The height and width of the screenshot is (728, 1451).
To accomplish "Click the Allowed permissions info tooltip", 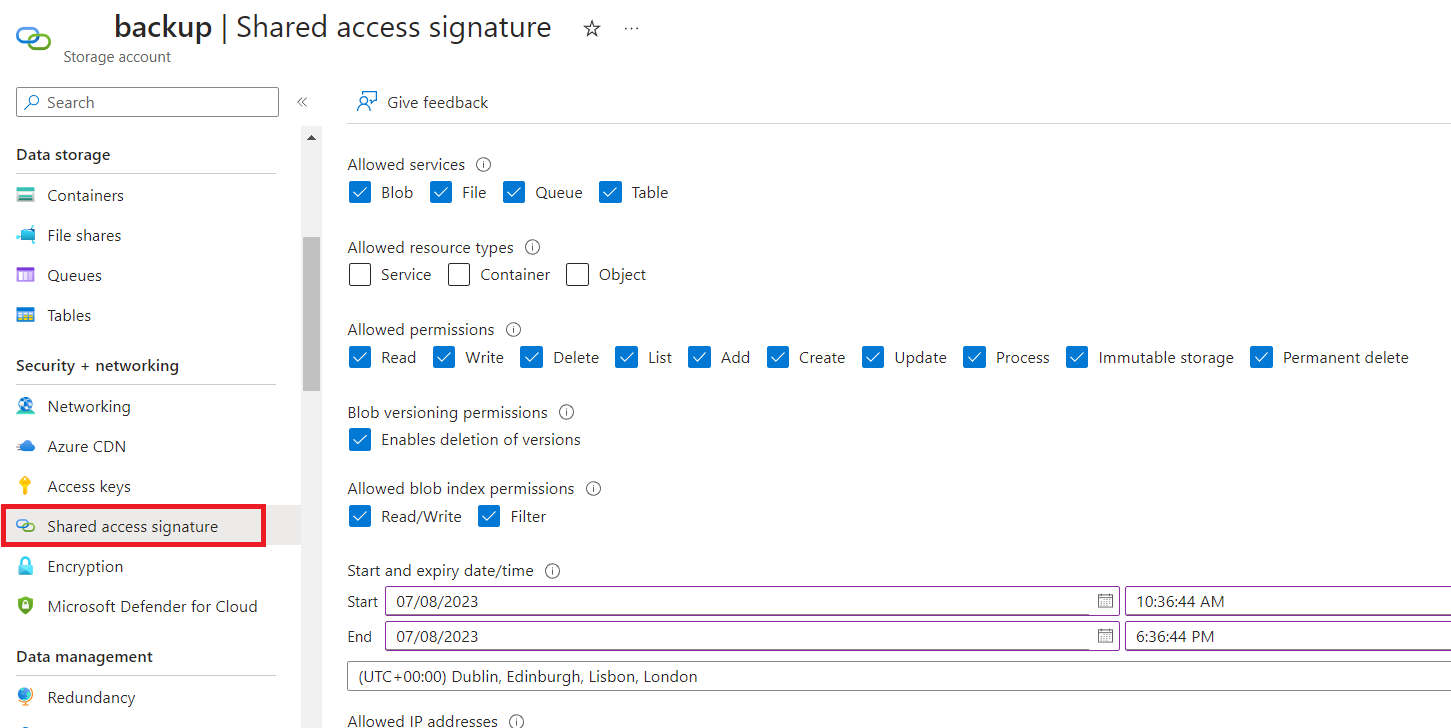I will point(512,329).
